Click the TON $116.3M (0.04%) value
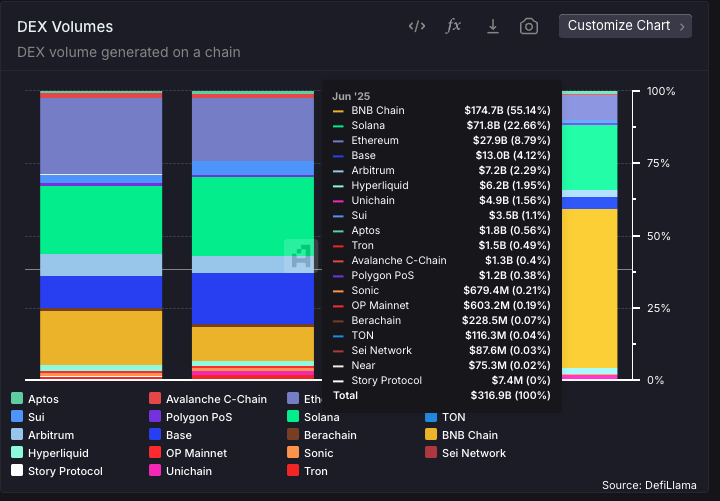 point(508,335)
